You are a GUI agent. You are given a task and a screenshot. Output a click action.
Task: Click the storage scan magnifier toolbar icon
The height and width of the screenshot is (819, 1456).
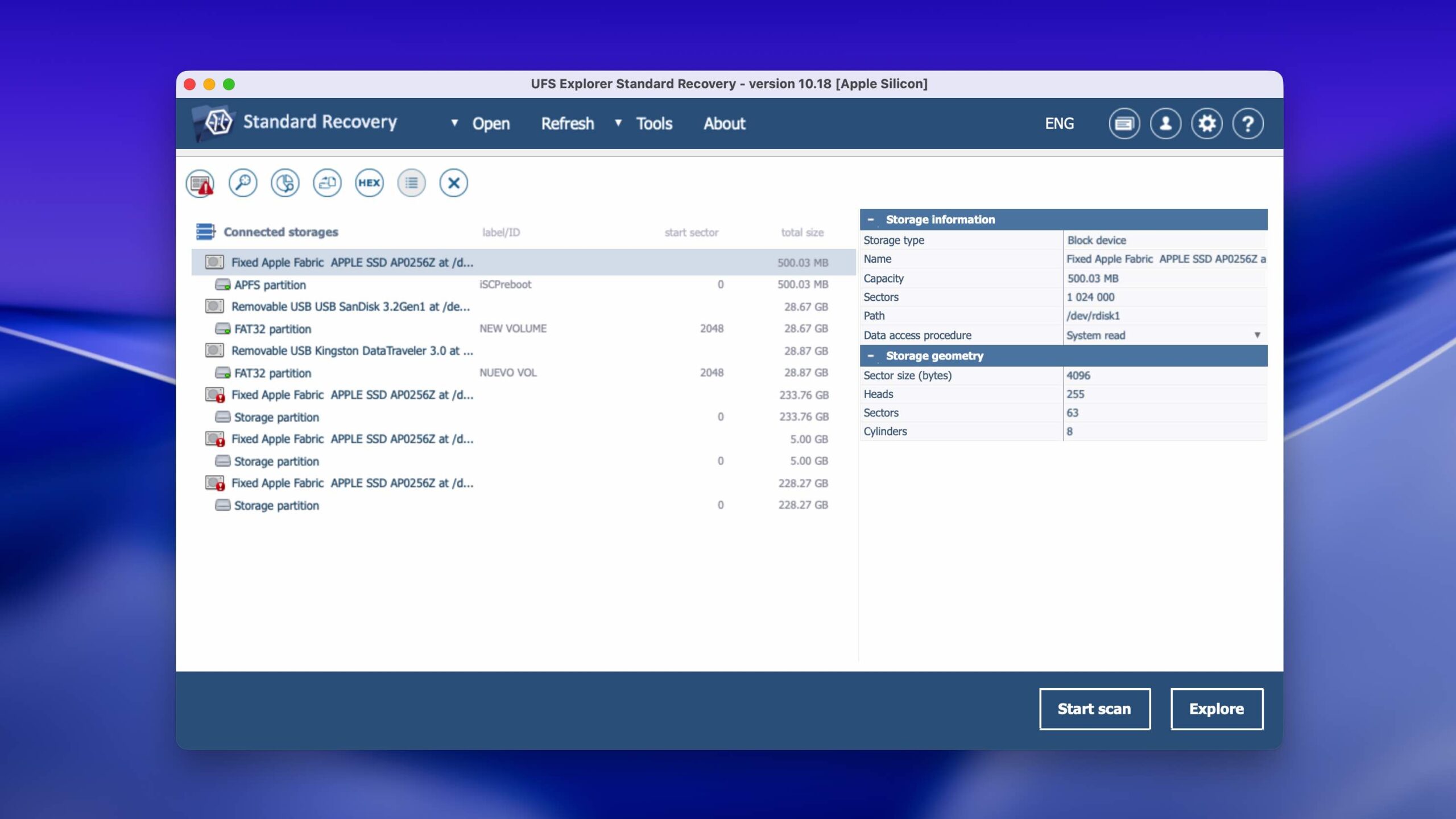coord(243,183)
